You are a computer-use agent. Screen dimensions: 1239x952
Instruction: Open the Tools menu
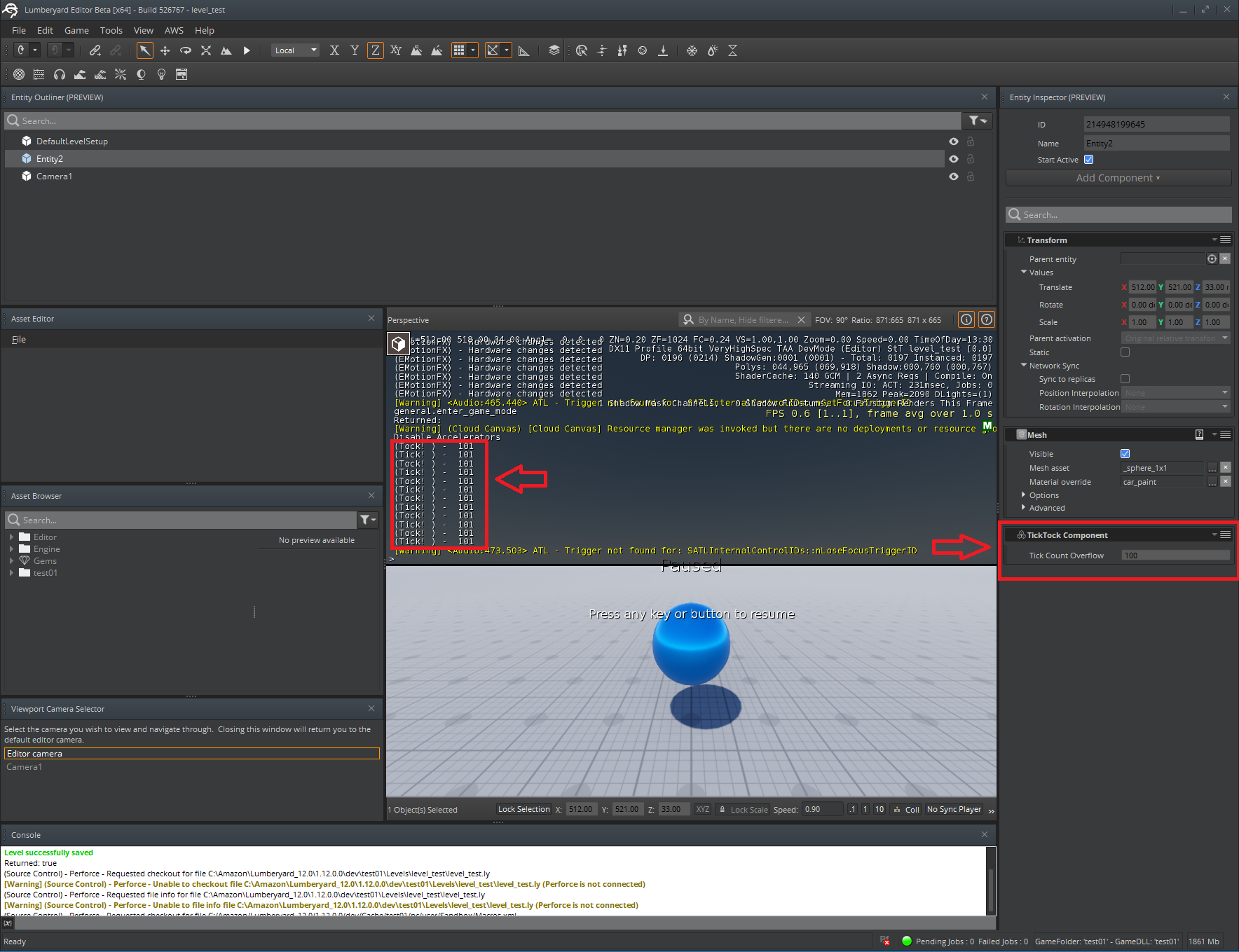[111, 30]
